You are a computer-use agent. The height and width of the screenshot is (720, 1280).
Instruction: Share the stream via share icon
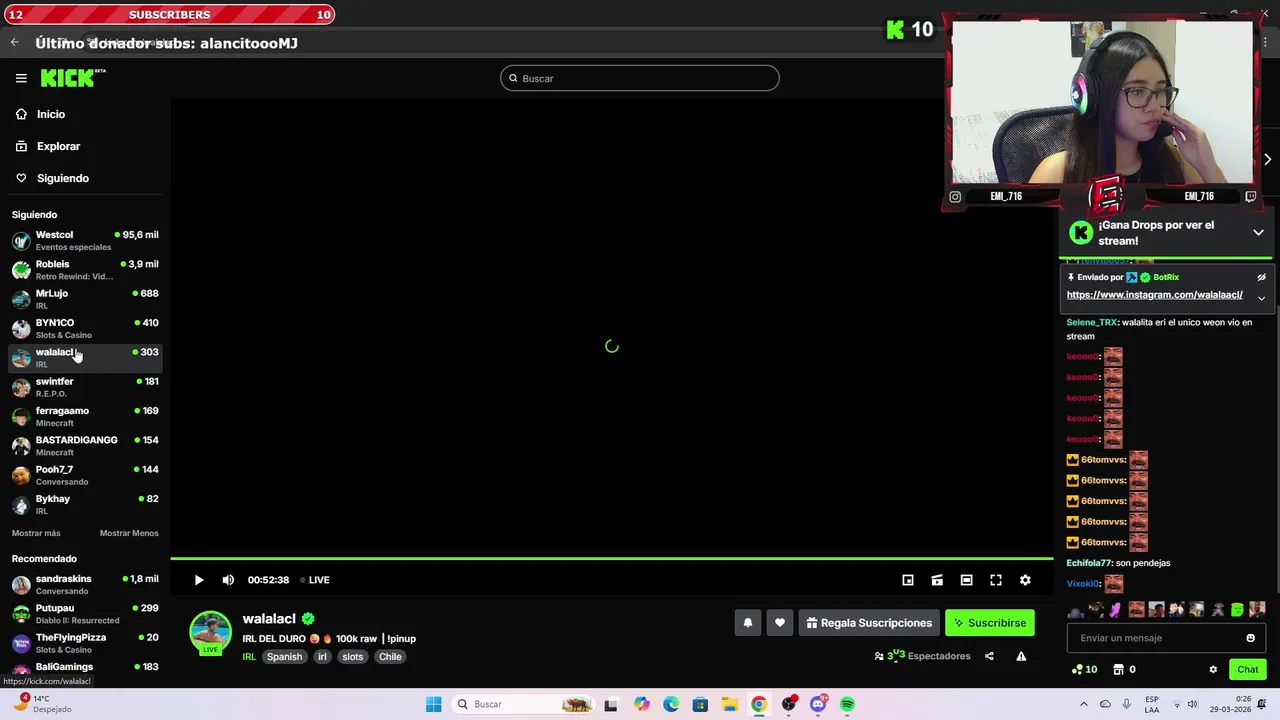click(989, 656)
